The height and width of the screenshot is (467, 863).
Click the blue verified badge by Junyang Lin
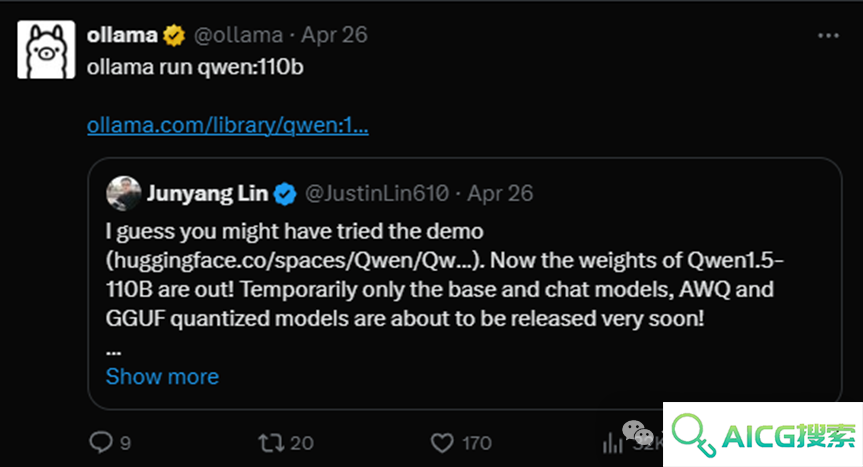(285, 194)
